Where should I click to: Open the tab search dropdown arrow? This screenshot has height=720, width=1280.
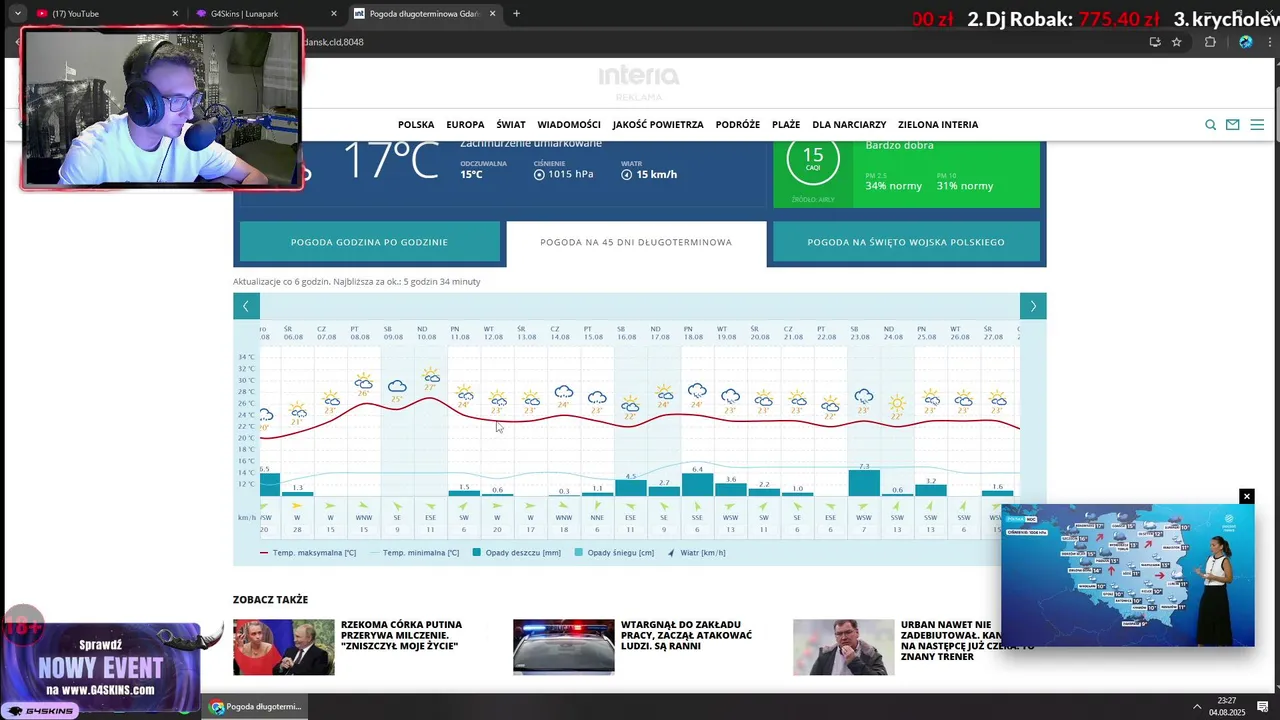[17, 14]
